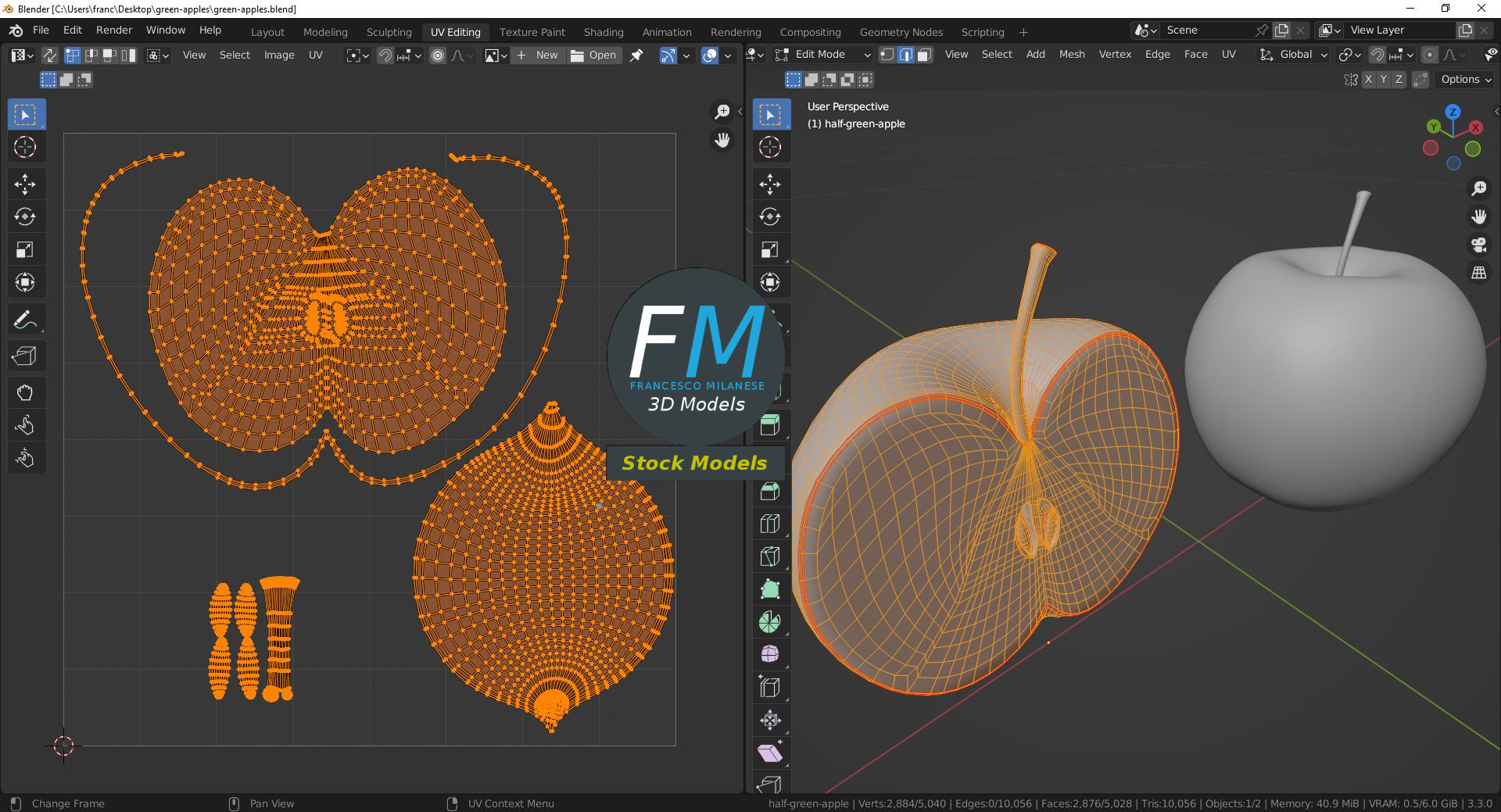Click the New image button
The width and height of the screenshot is (1501, 812).
(x=538, y=55)
